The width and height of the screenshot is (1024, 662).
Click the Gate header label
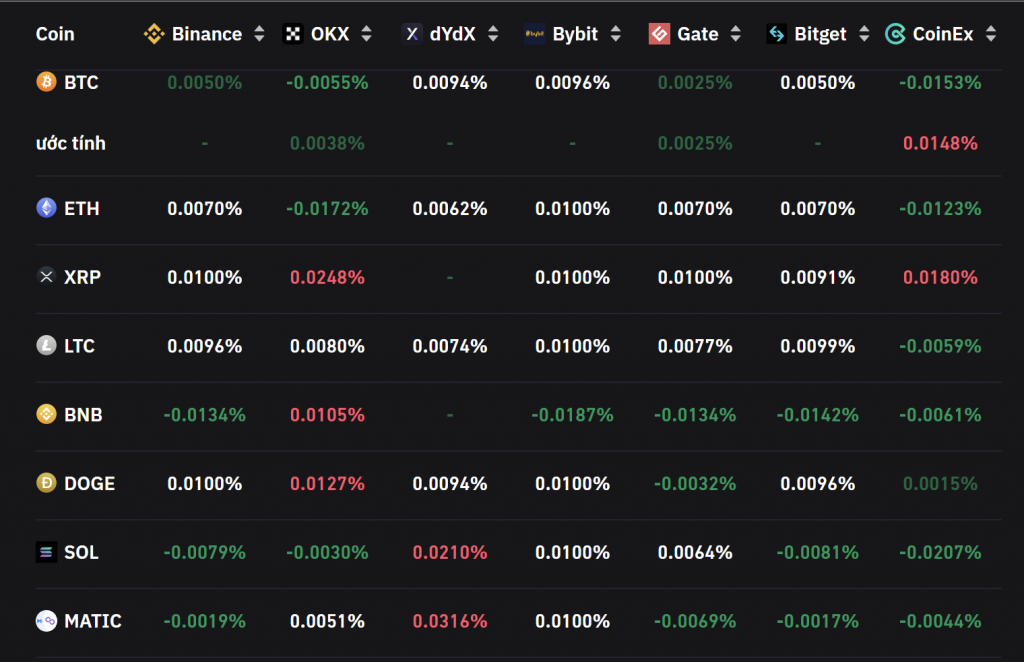(698, 34)
